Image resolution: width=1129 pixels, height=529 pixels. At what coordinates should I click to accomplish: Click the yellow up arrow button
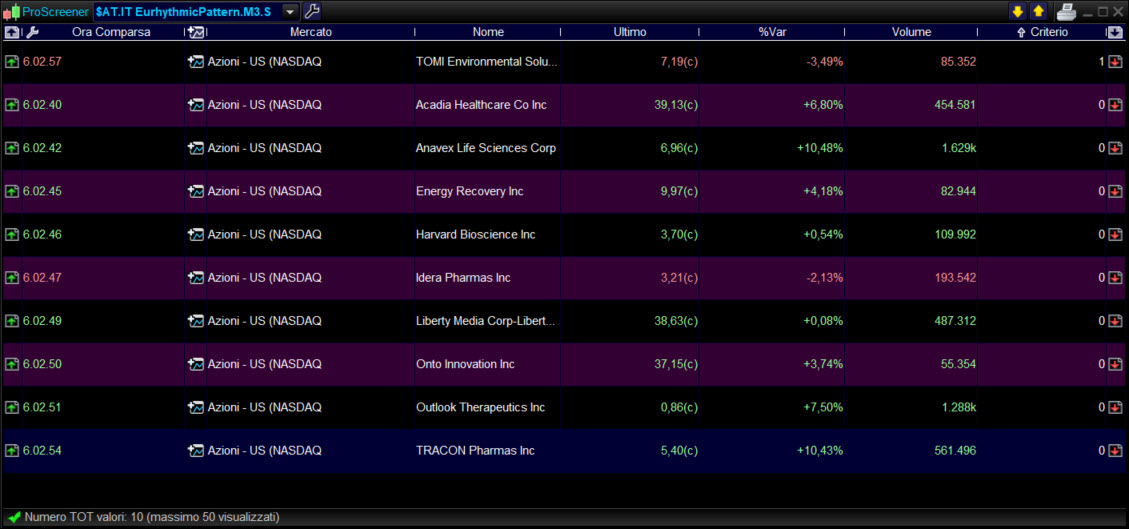point(1038,12)
